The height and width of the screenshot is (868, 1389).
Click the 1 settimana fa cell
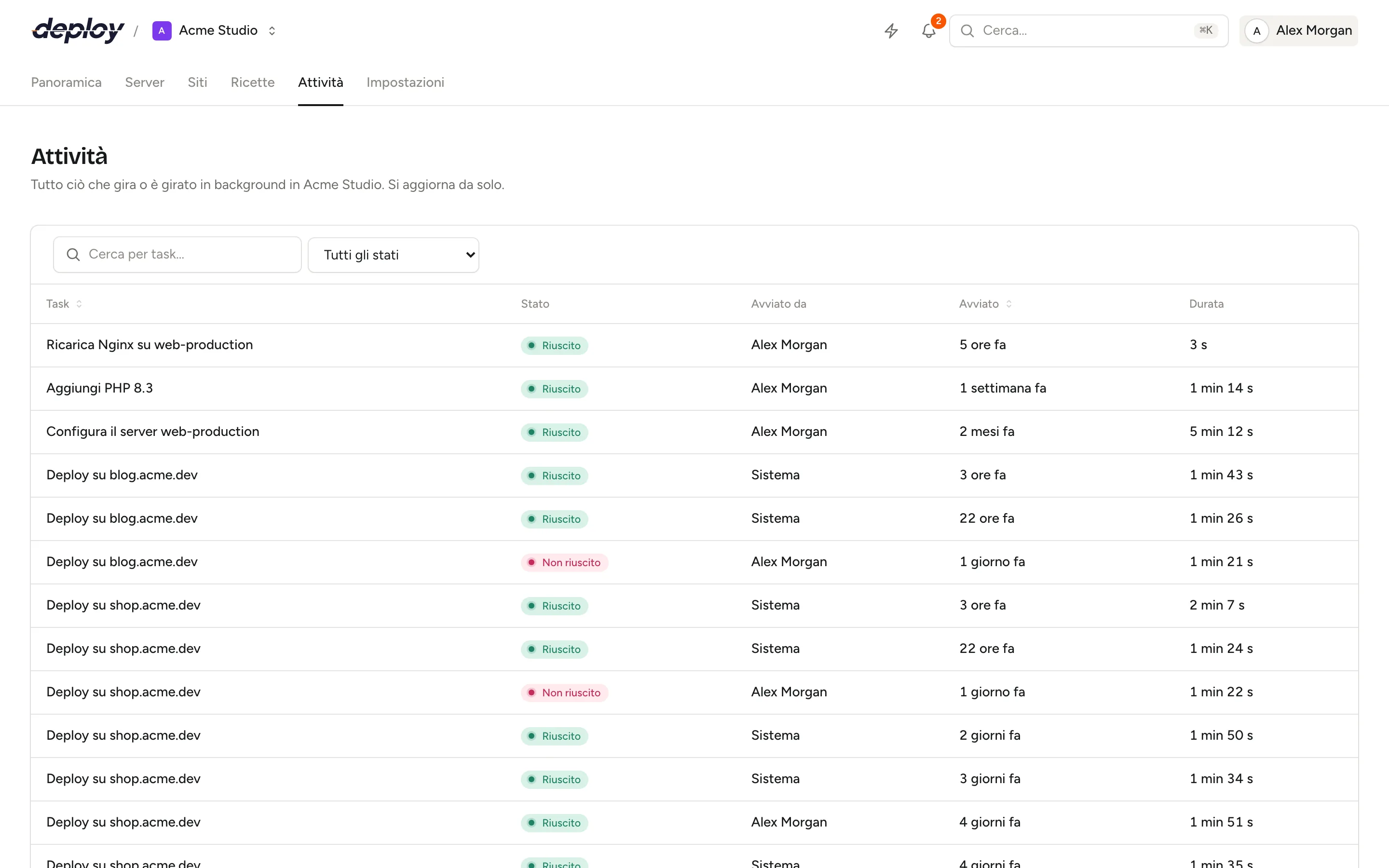pyautogui.click(x=1003, y=388)
